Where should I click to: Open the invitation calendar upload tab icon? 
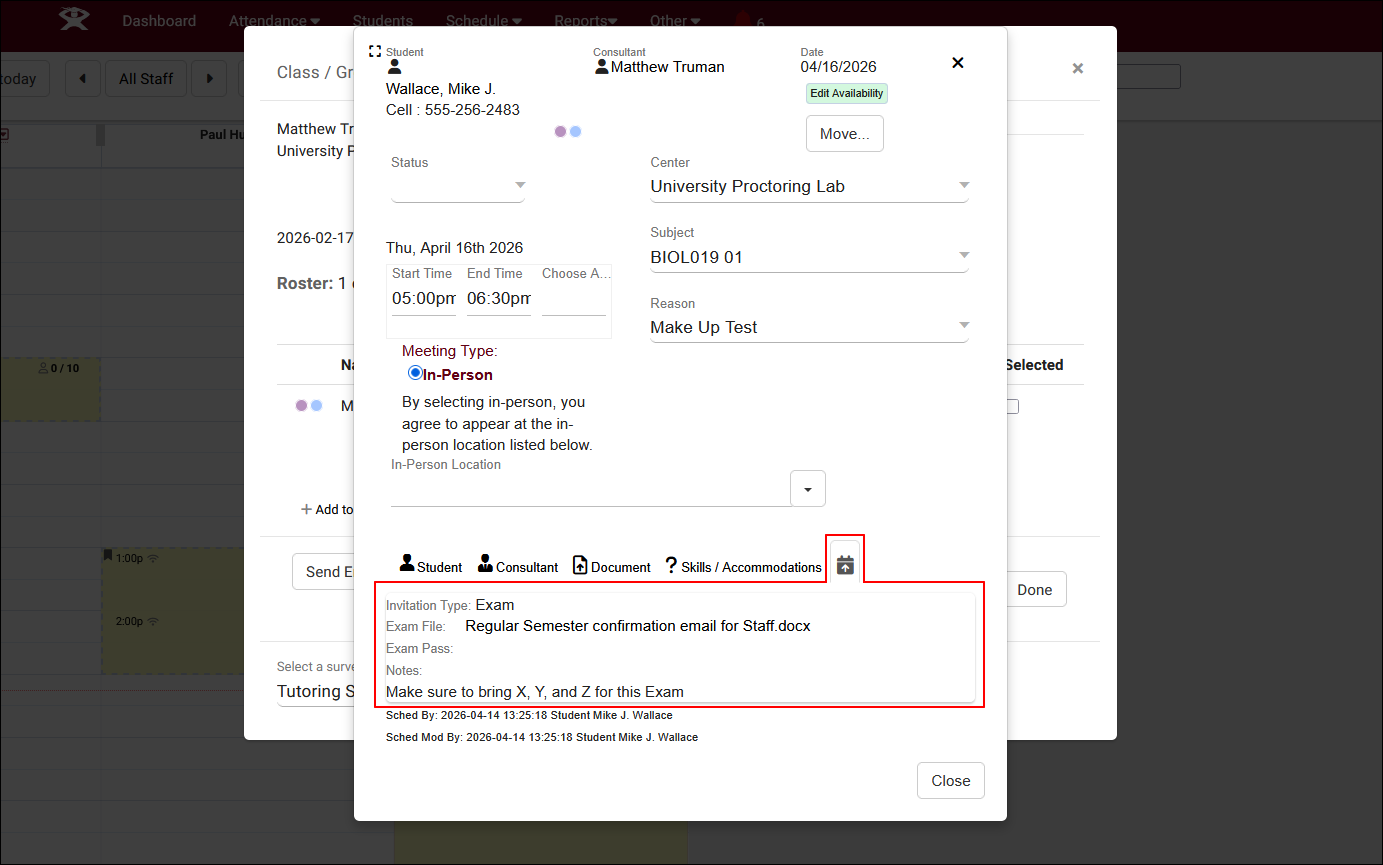tap(845, 565)
